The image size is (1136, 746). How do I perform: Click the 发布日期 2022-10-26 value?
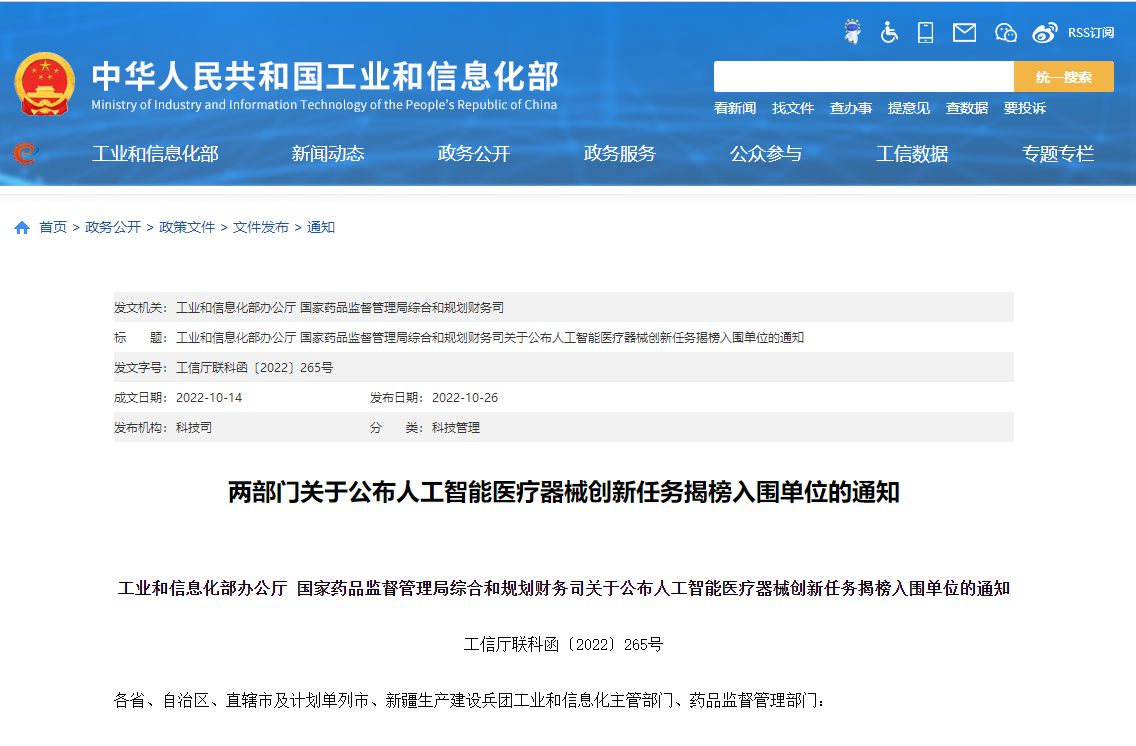pos(464,398)
